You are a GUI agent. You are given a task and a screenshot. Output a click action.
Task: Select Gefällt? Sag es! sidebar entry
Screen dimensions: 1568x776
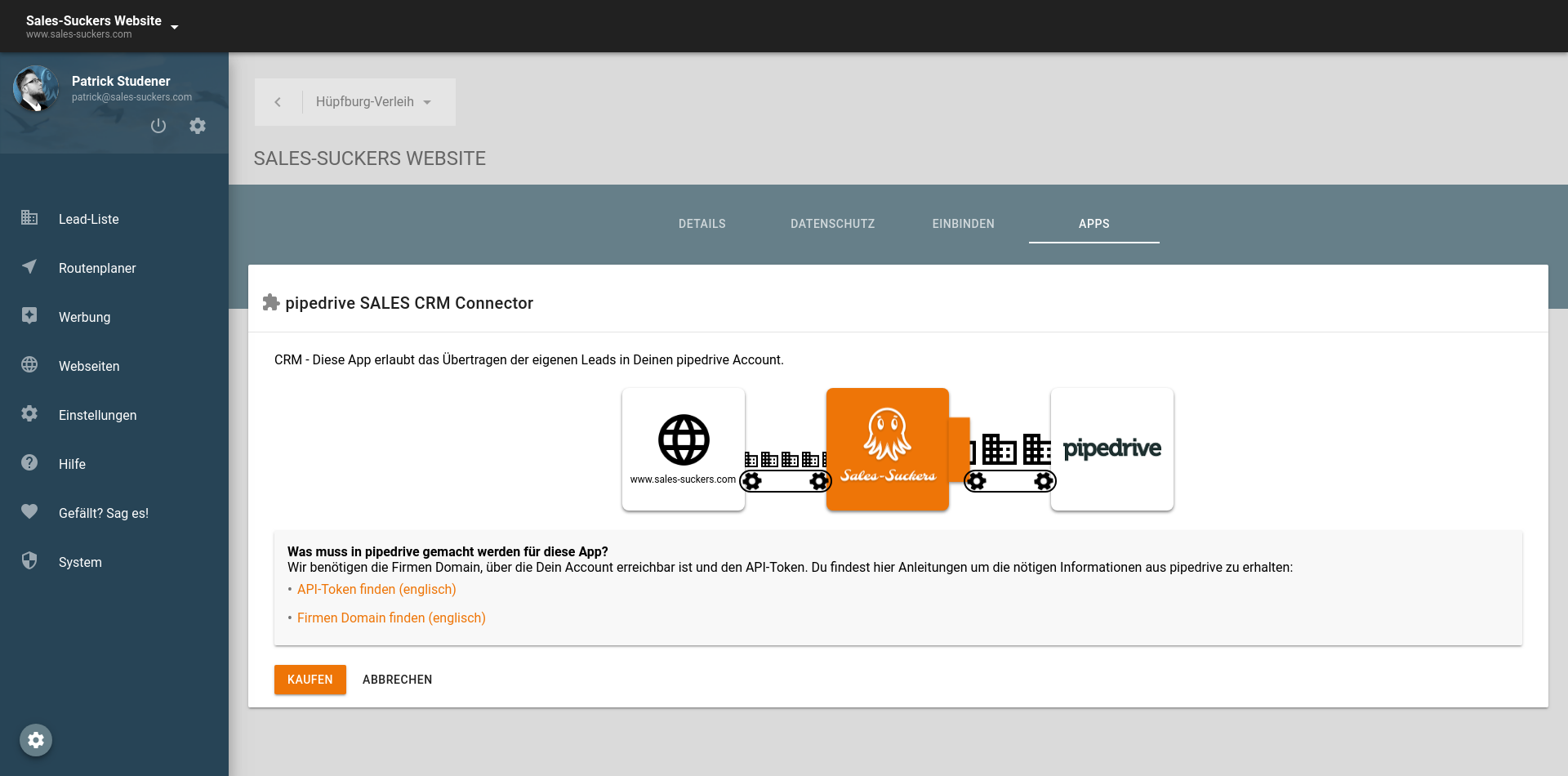click(114, 513)
